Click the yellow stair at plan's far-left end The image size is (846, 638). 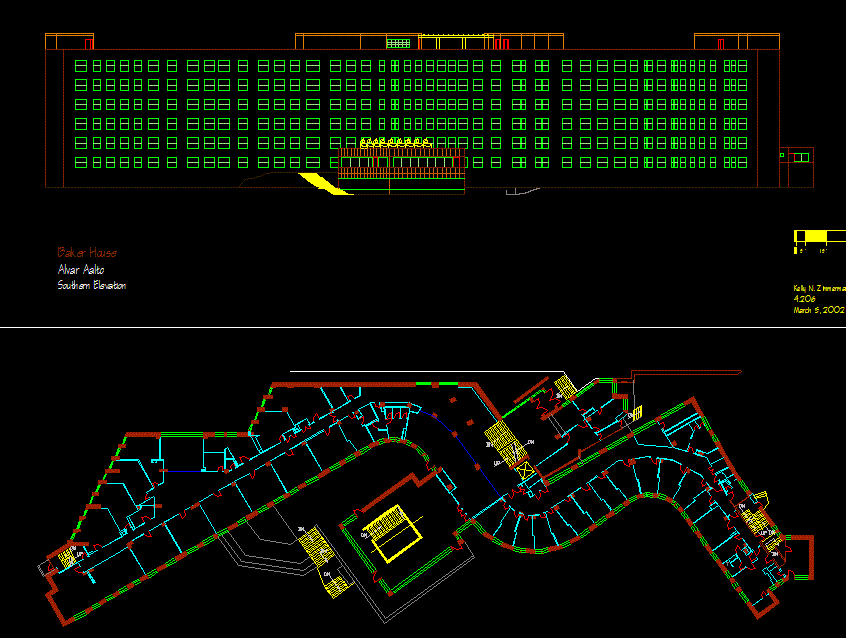point(68,557)
